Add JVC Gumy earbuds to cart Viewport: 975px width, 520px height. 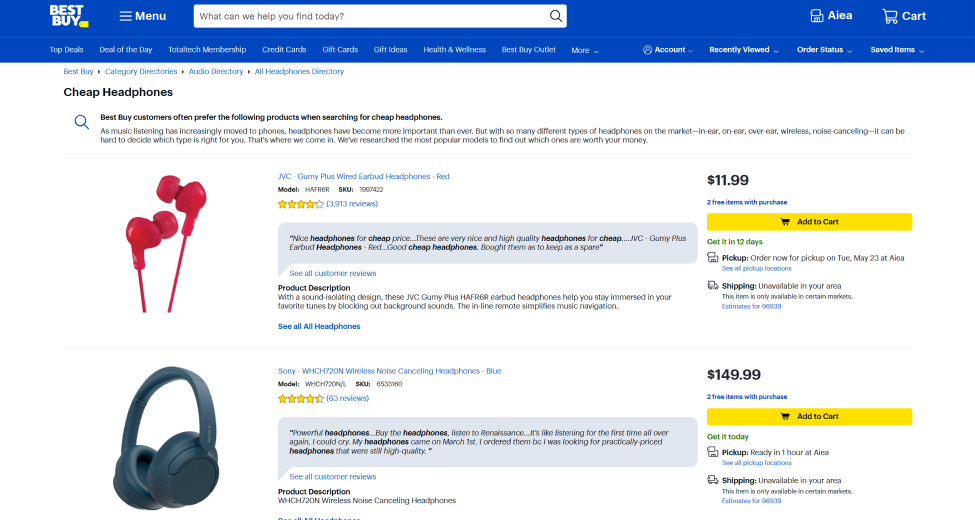(x=809, y=222)
